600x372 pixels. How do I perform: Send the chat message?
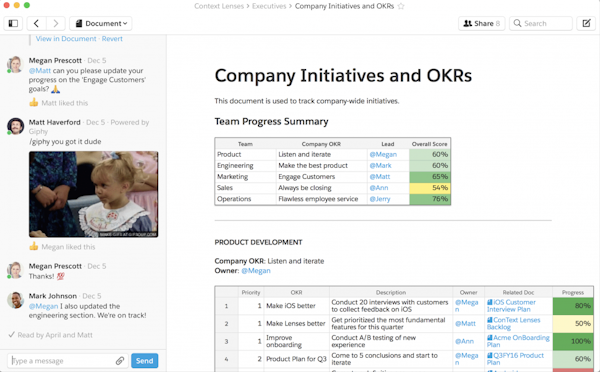(145, 361)
